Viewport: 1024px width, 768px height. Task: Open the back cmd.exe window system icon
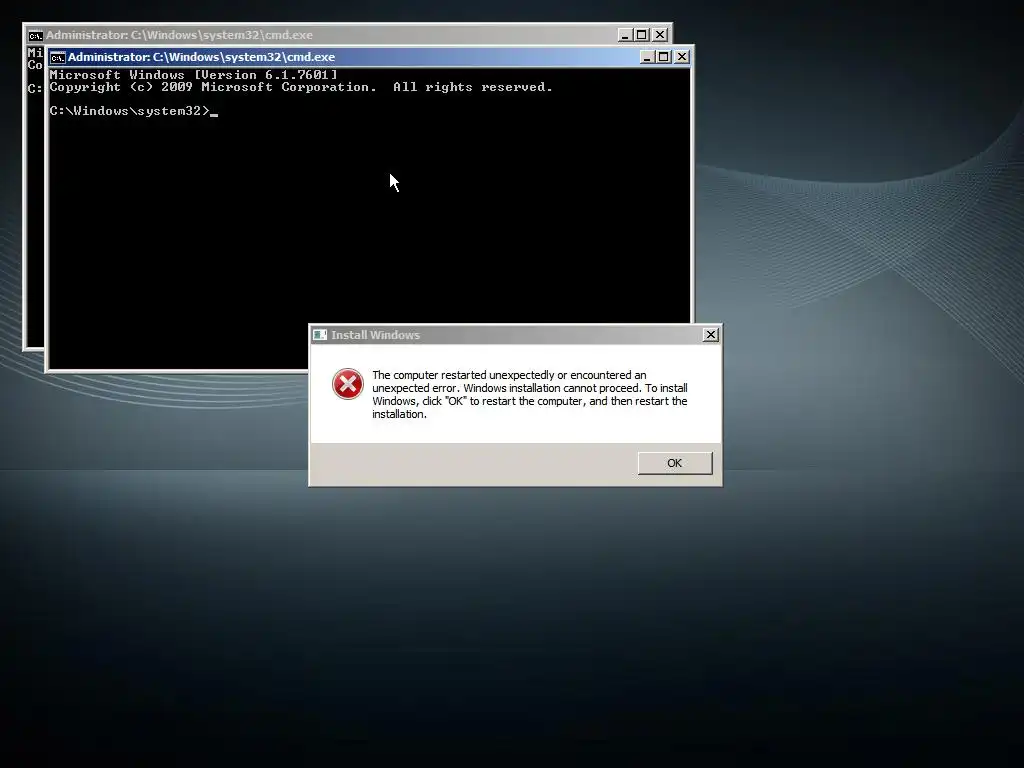(x=35, y=35)
